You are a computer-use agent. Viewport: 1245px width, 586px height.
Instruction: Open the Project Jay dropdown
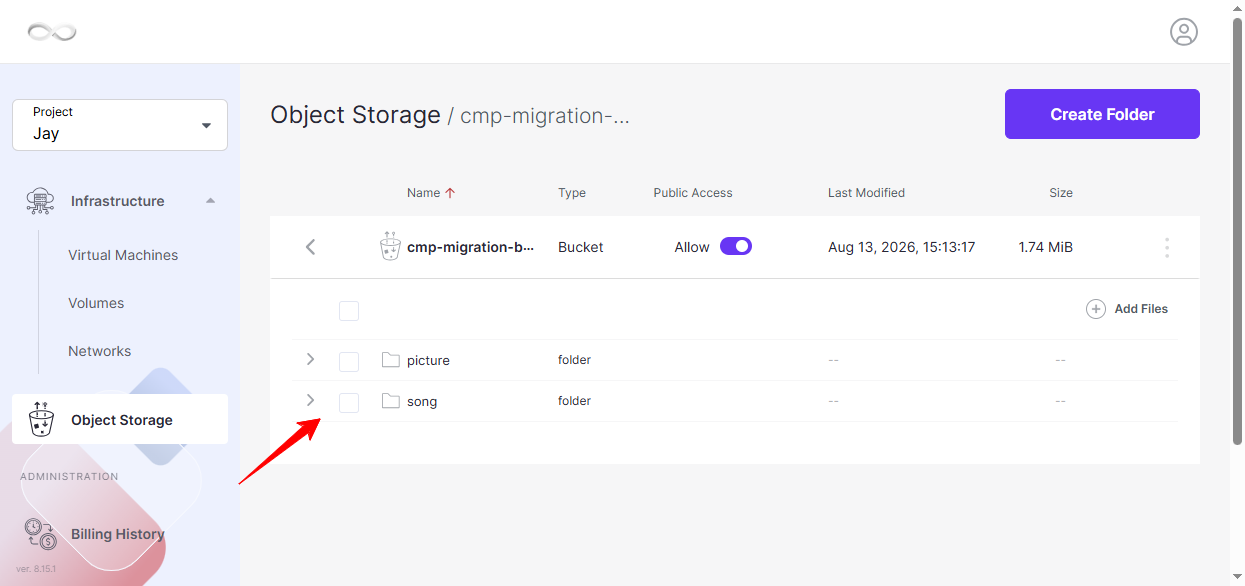[x=120, y=125]
